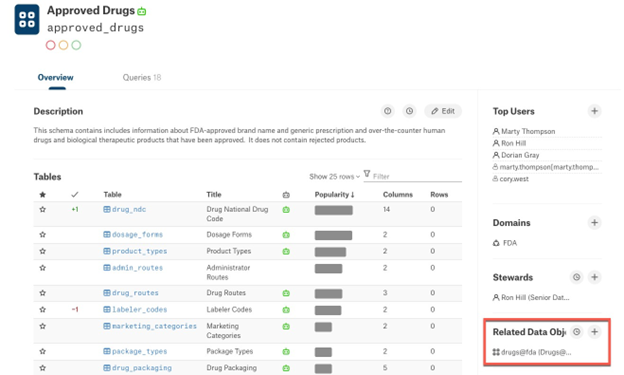The image size is (624, 375).
Task: Select the green endorsement circle
Action: [76, 45]
